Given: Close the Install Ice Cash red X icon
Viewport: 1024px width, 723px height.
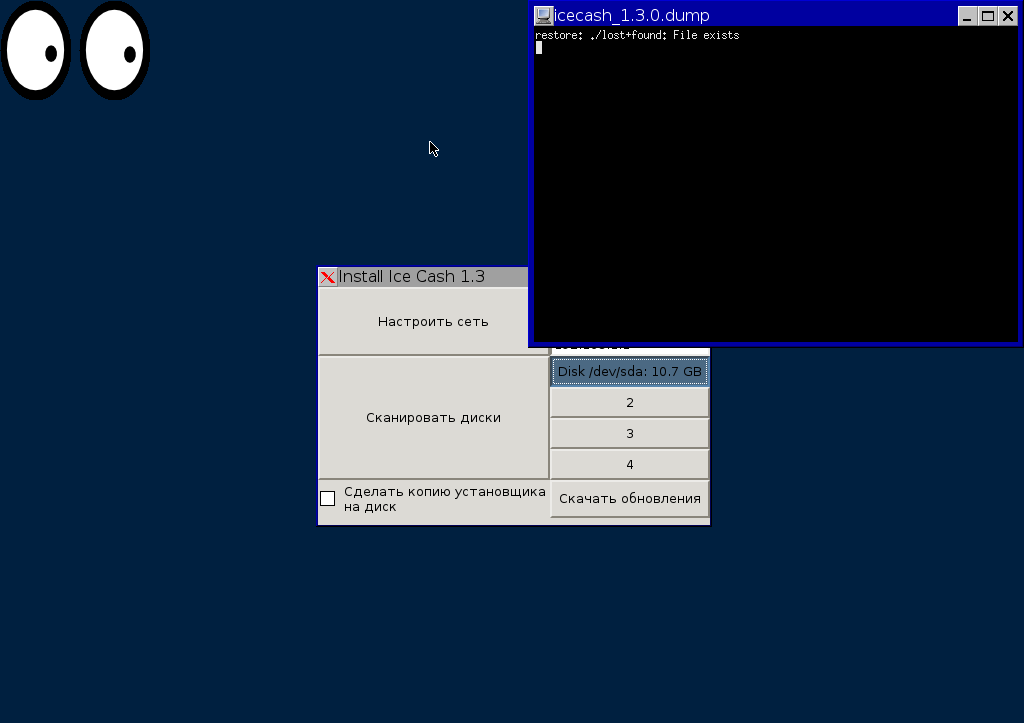Looking at the screenshot, I should [x=328, y=277].
